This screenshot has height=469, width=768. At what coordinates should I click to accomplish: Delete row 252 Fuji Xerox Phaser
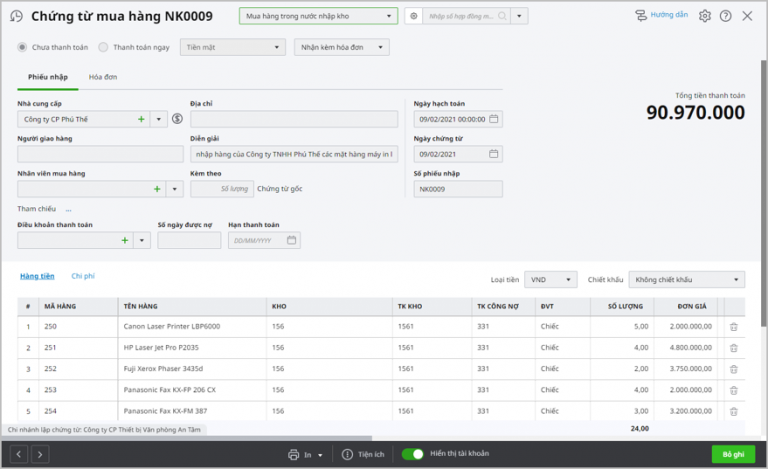coord(733,369)
